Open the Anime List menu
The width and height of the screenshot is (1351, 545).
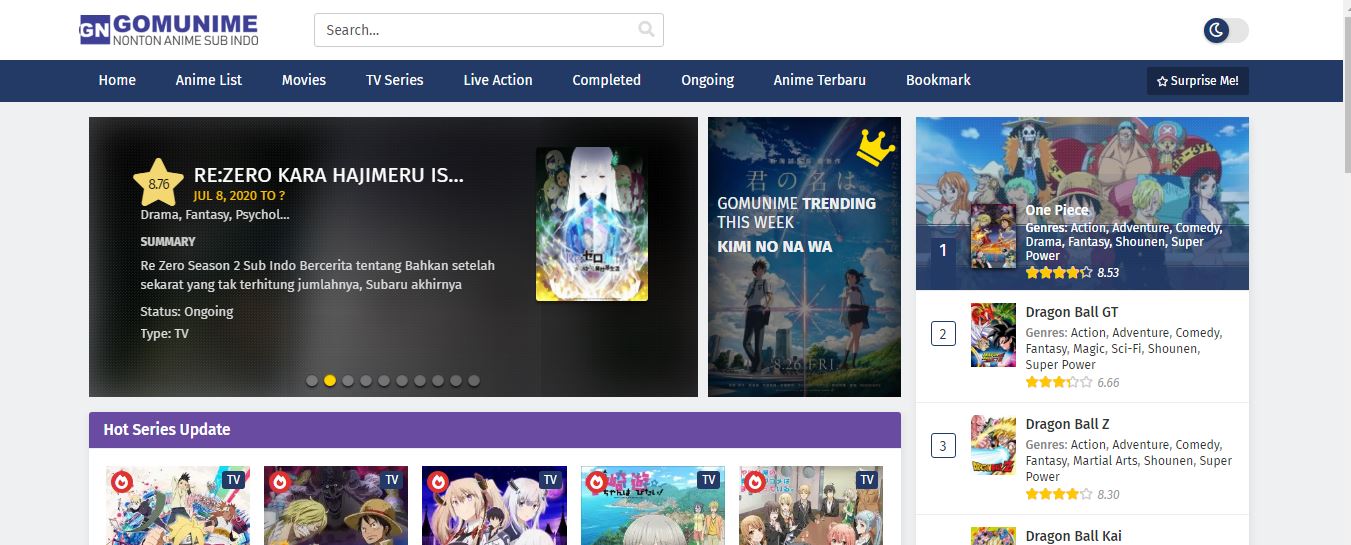(x=209, y=80)
